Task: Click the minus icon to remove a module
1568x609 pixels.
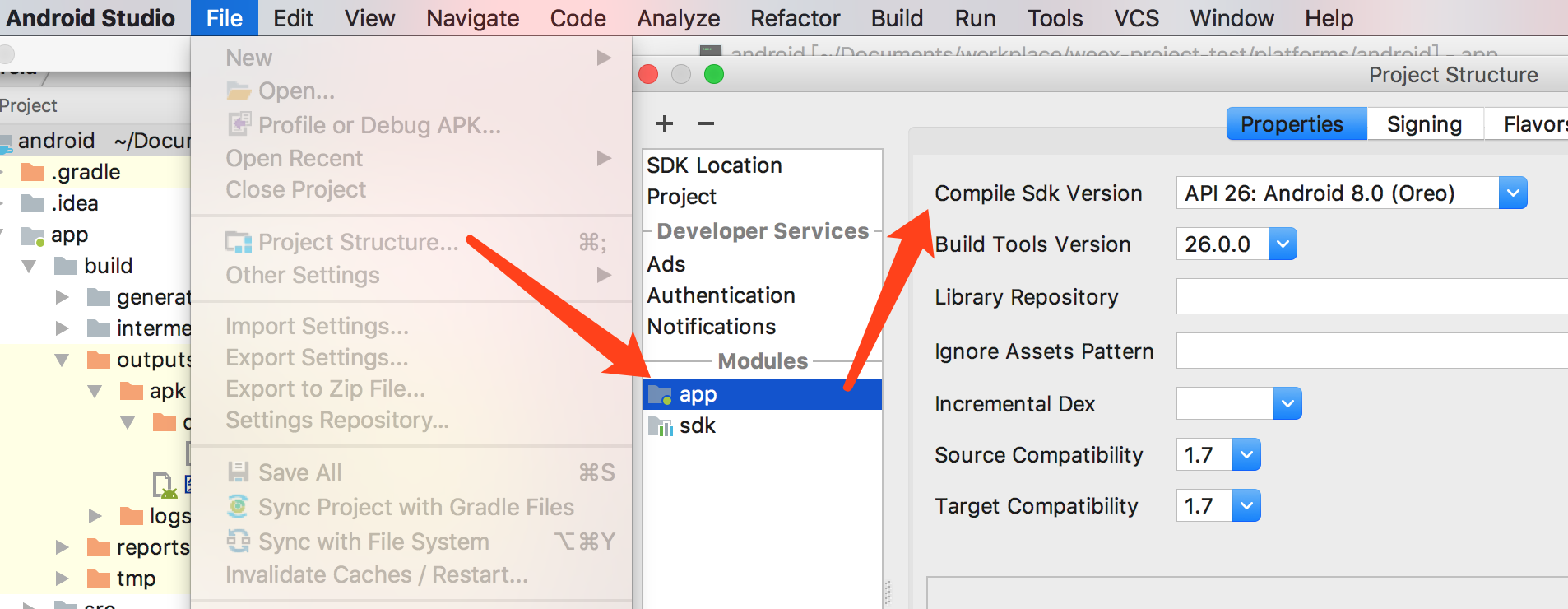Action: click(705, 123)
